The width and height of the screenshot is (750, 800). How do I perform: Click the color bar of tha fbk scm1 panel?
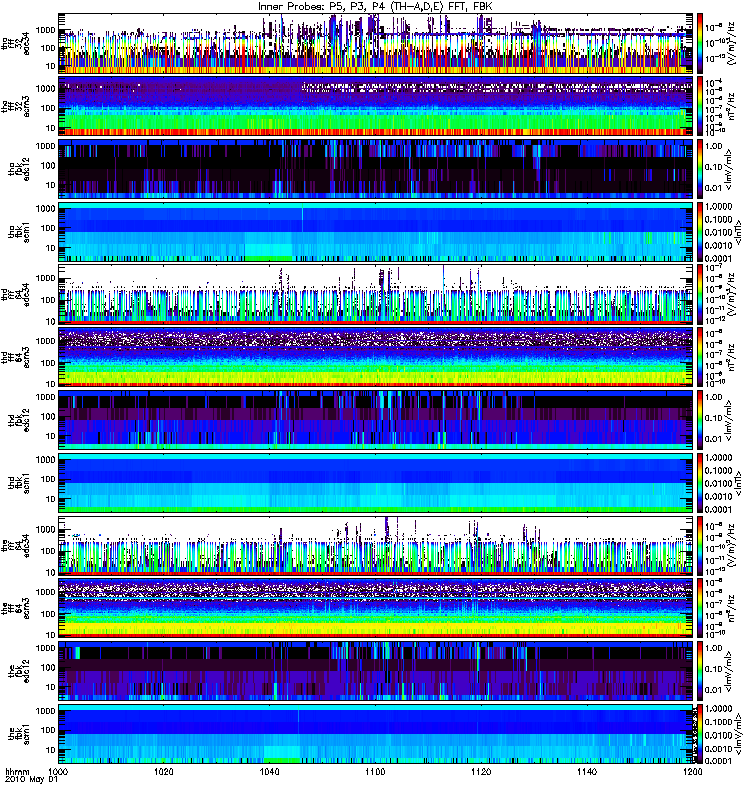coord(699,232)
